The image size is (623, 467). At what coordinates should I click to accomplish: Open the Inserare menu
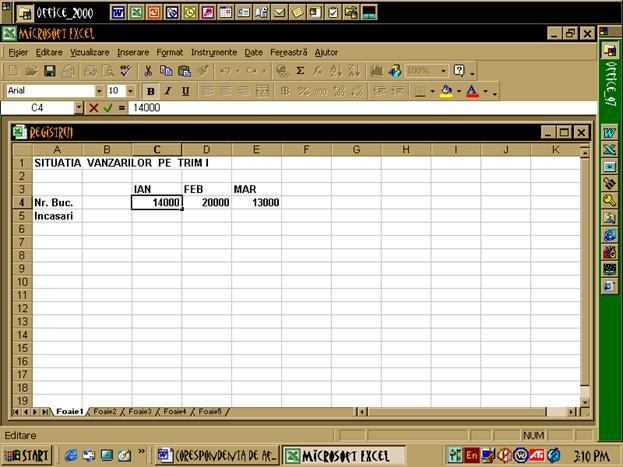[133, 52]
